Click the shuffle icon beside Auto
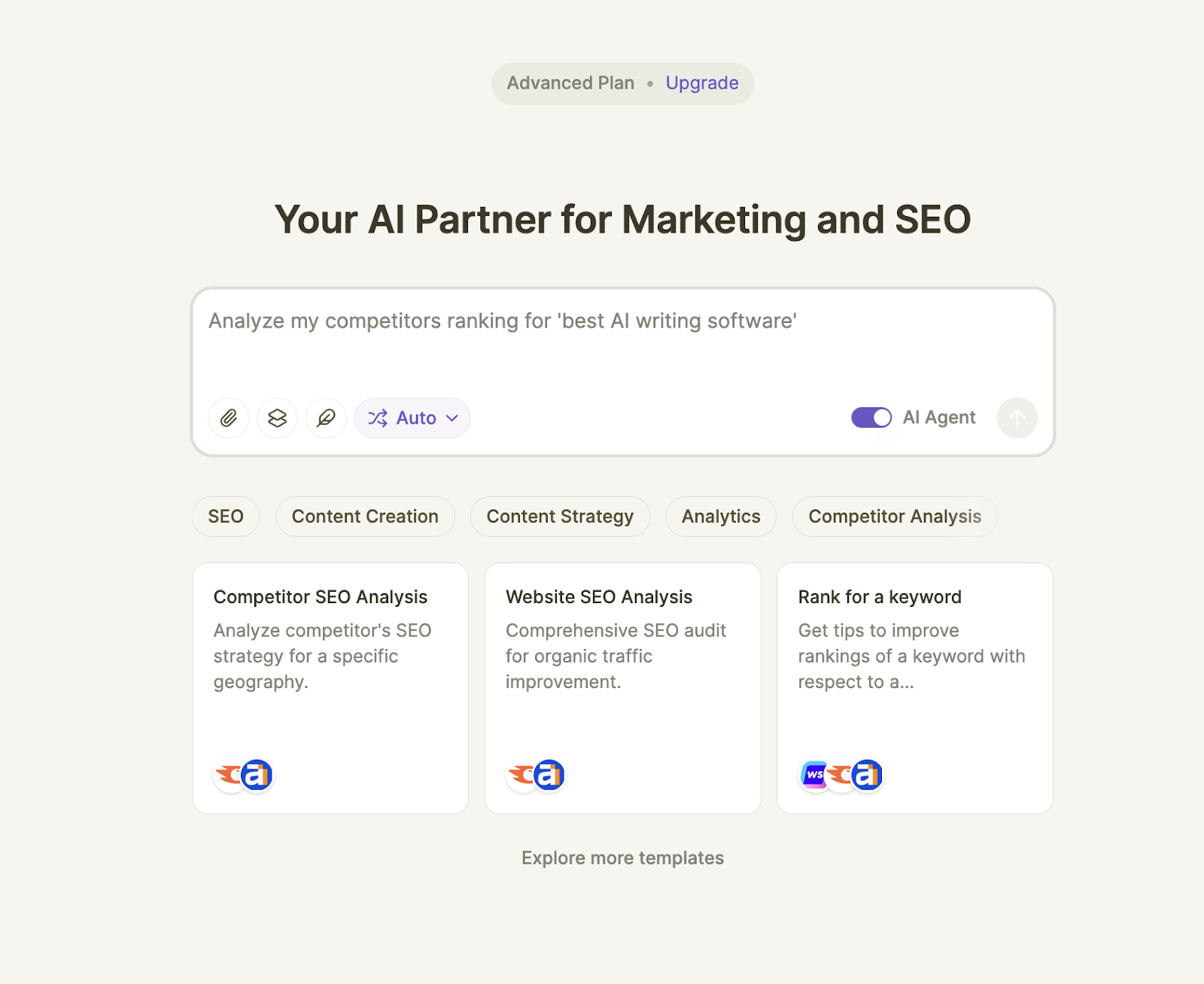 click(x=378, y=418)
